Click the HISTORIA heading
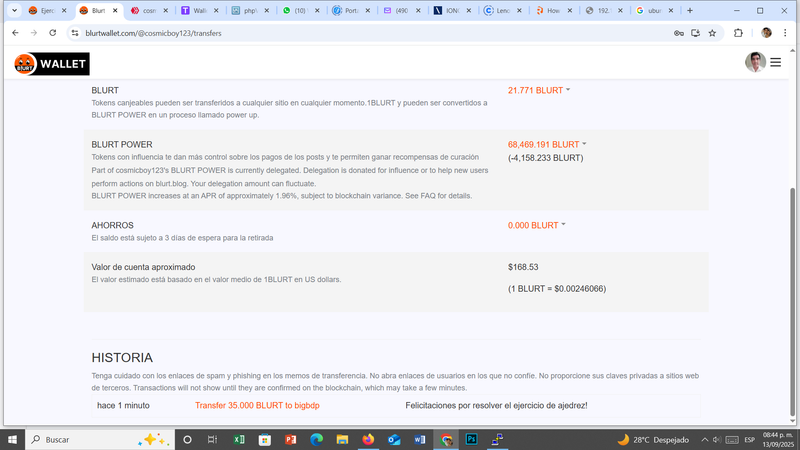Screen dimensions: 800x450 coord(122,358)
